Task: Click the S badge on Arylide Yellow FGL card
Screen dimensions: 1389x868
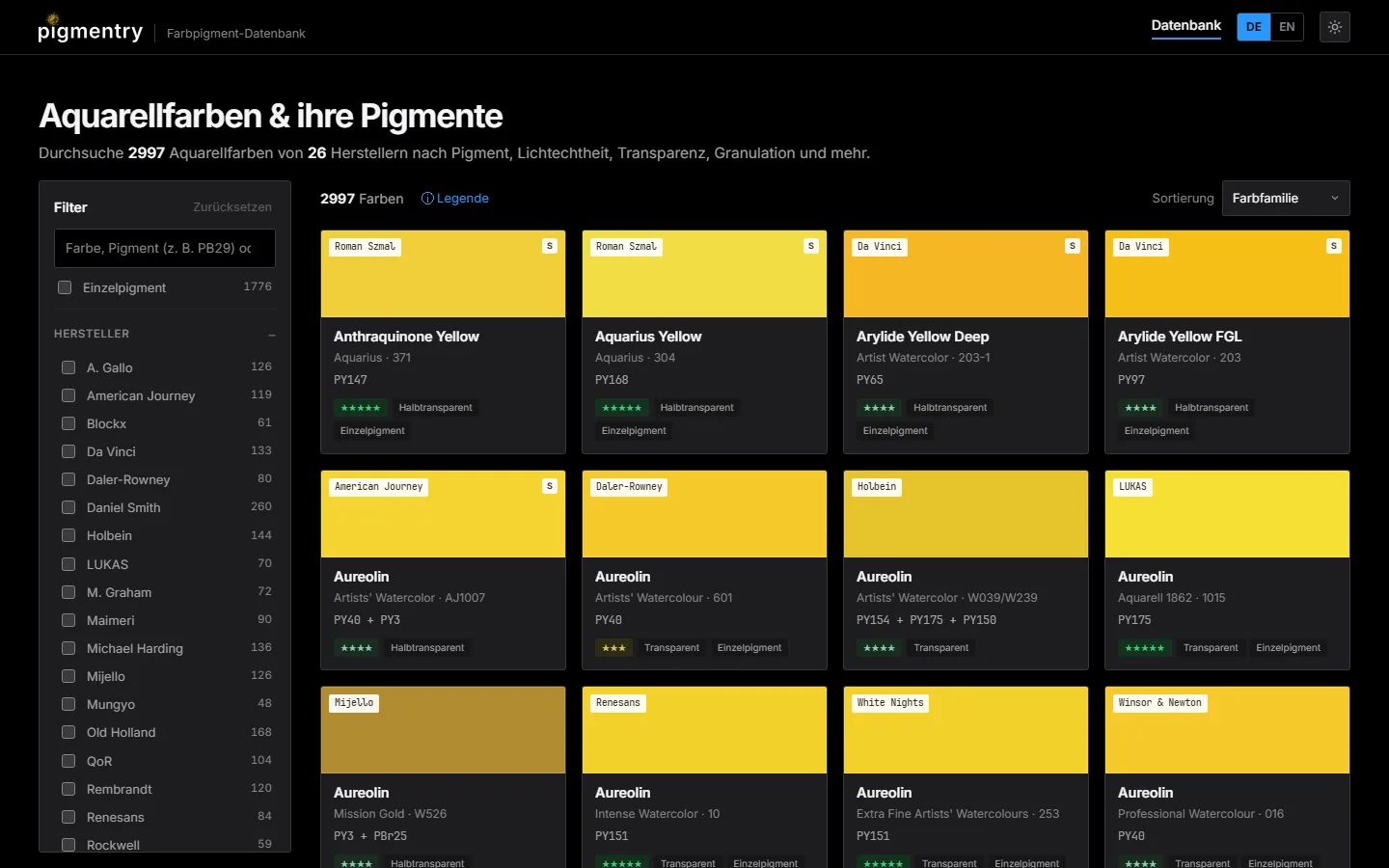Action: coord(1334,246)
